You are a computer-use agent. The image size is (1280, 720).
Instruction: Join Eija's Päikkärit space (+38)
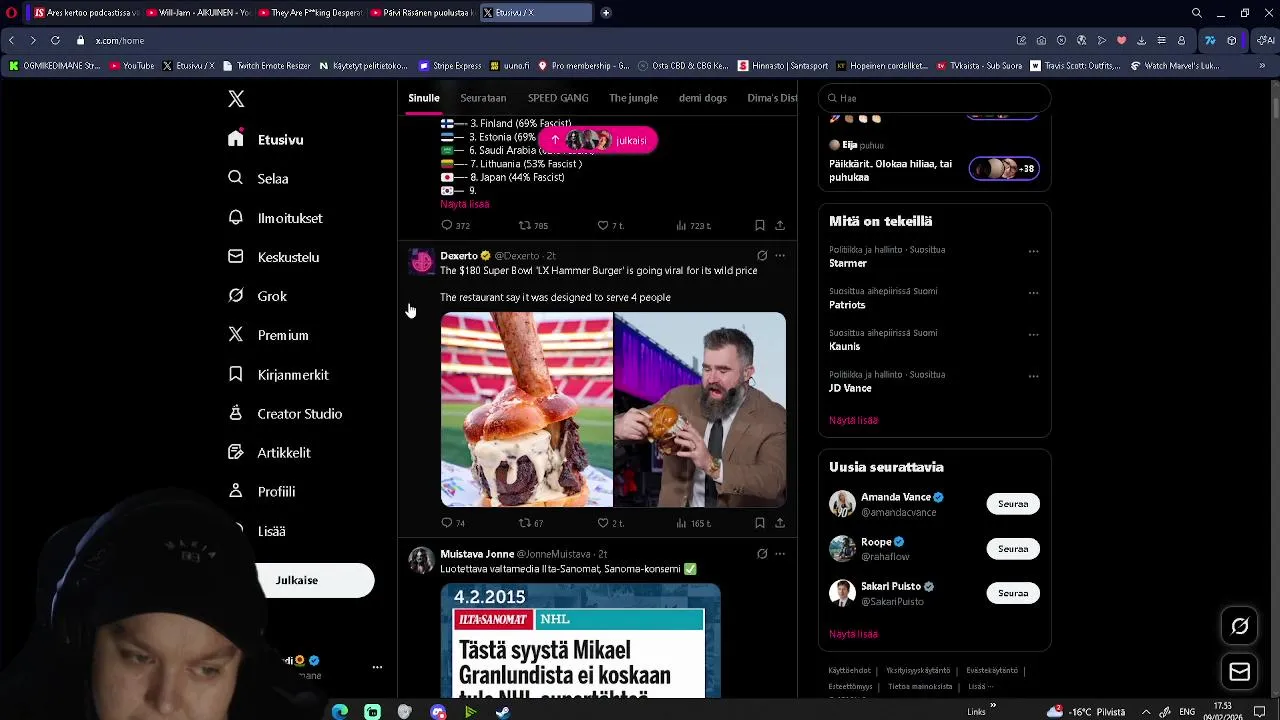click(x=1004, y=169)
